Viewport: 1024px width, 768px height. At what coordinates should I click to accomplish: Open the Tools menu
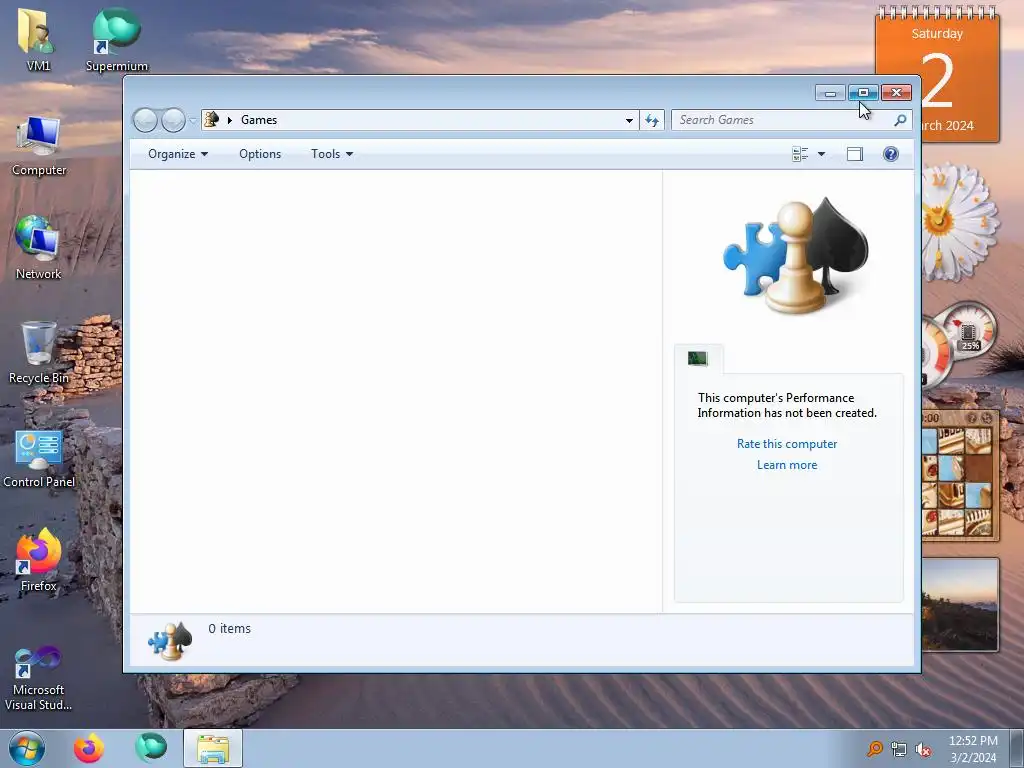click(x=332, y=154)
